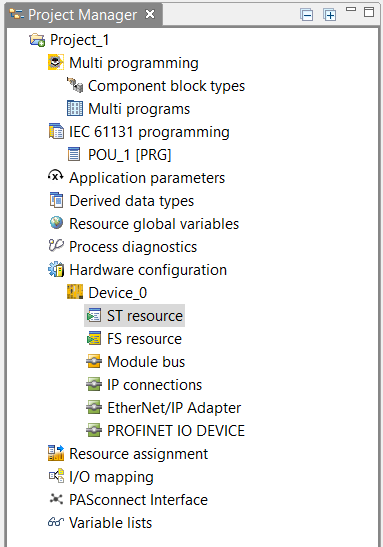Screen dimensions: 383x547
Task: Click the Variable lists glasses icon
Action: (56, 522)
